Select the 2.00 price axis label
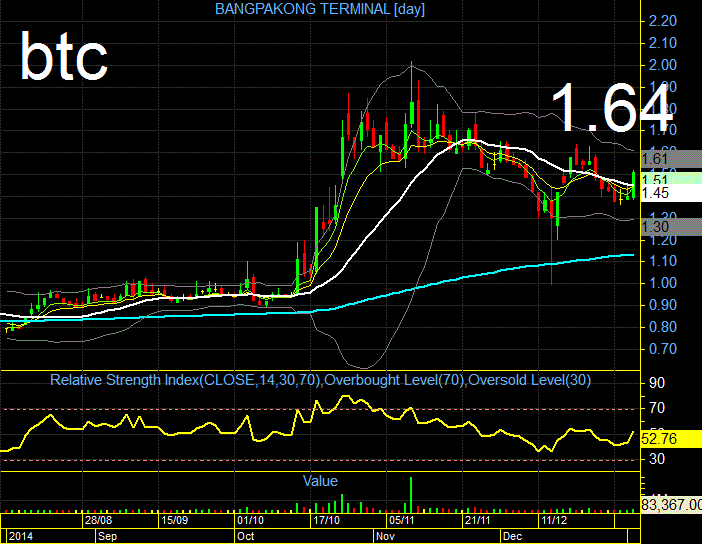This screenshot has width=702, height=544. [662, 65]
